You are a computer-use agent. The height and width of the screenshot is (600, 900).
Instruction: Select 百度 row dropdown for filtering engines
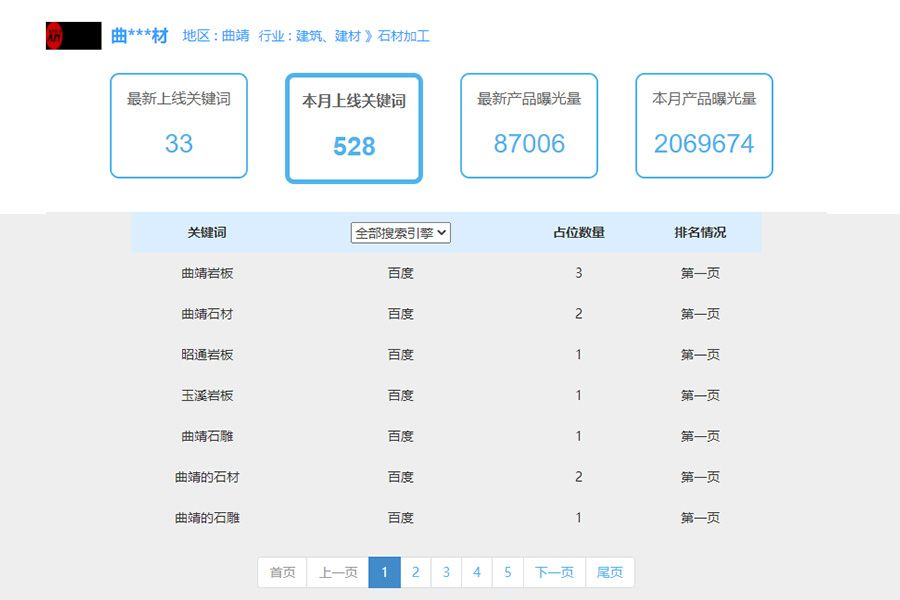click(400, 232)
